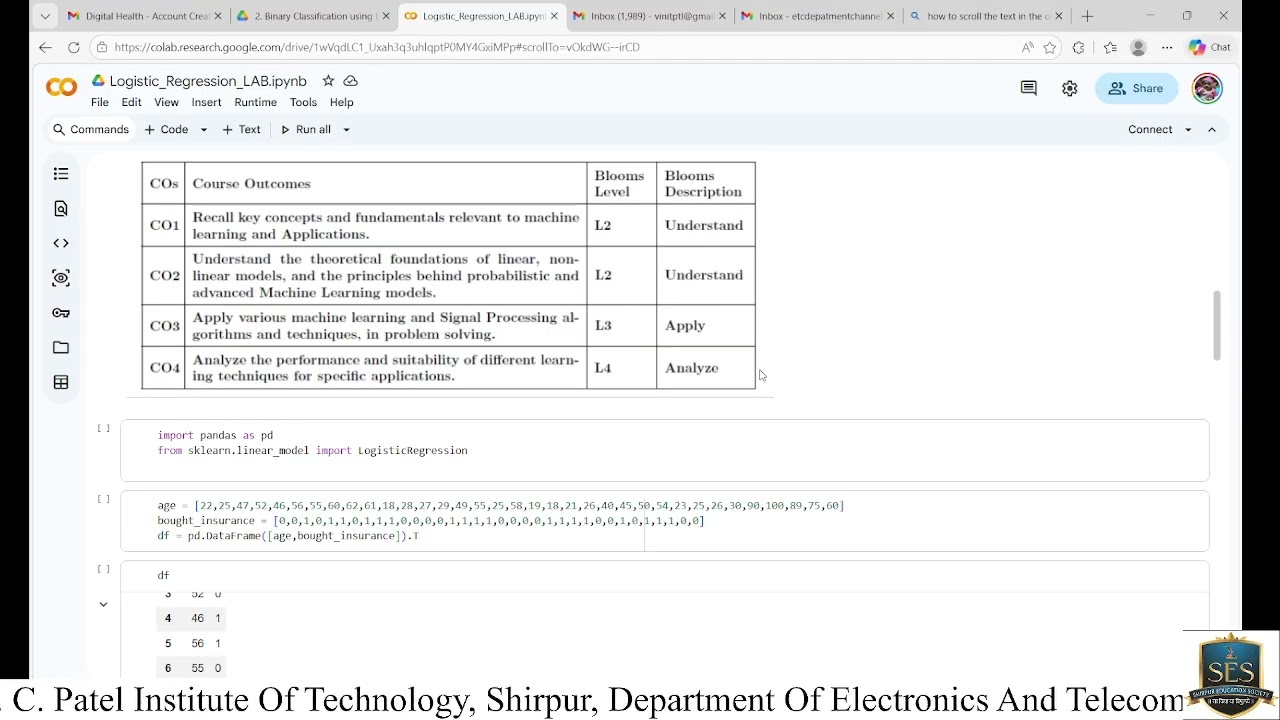
Task: Star the Logistic_Regression_LAB notebook
Action: 328,81
